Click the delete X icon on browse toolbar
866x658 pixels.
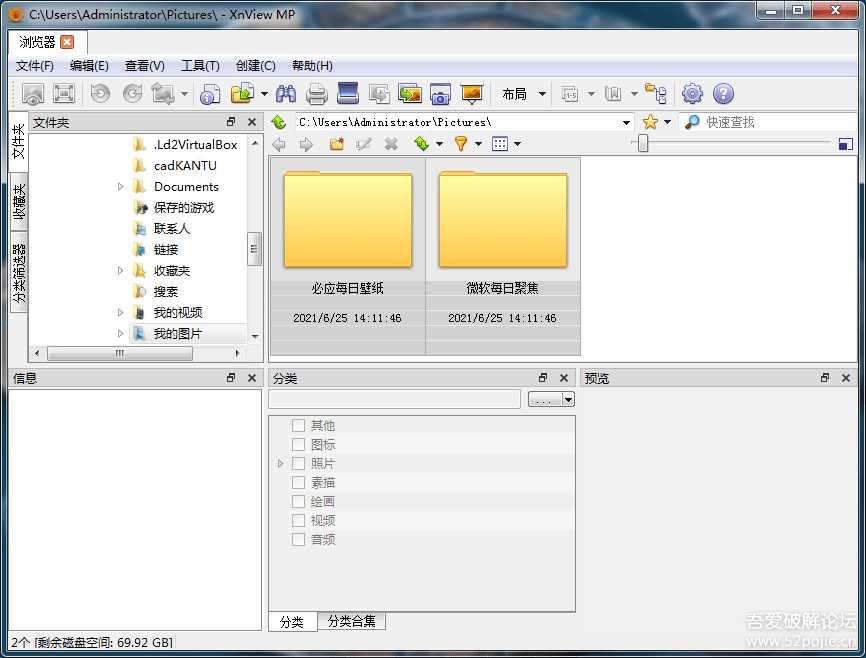(390, 143)
